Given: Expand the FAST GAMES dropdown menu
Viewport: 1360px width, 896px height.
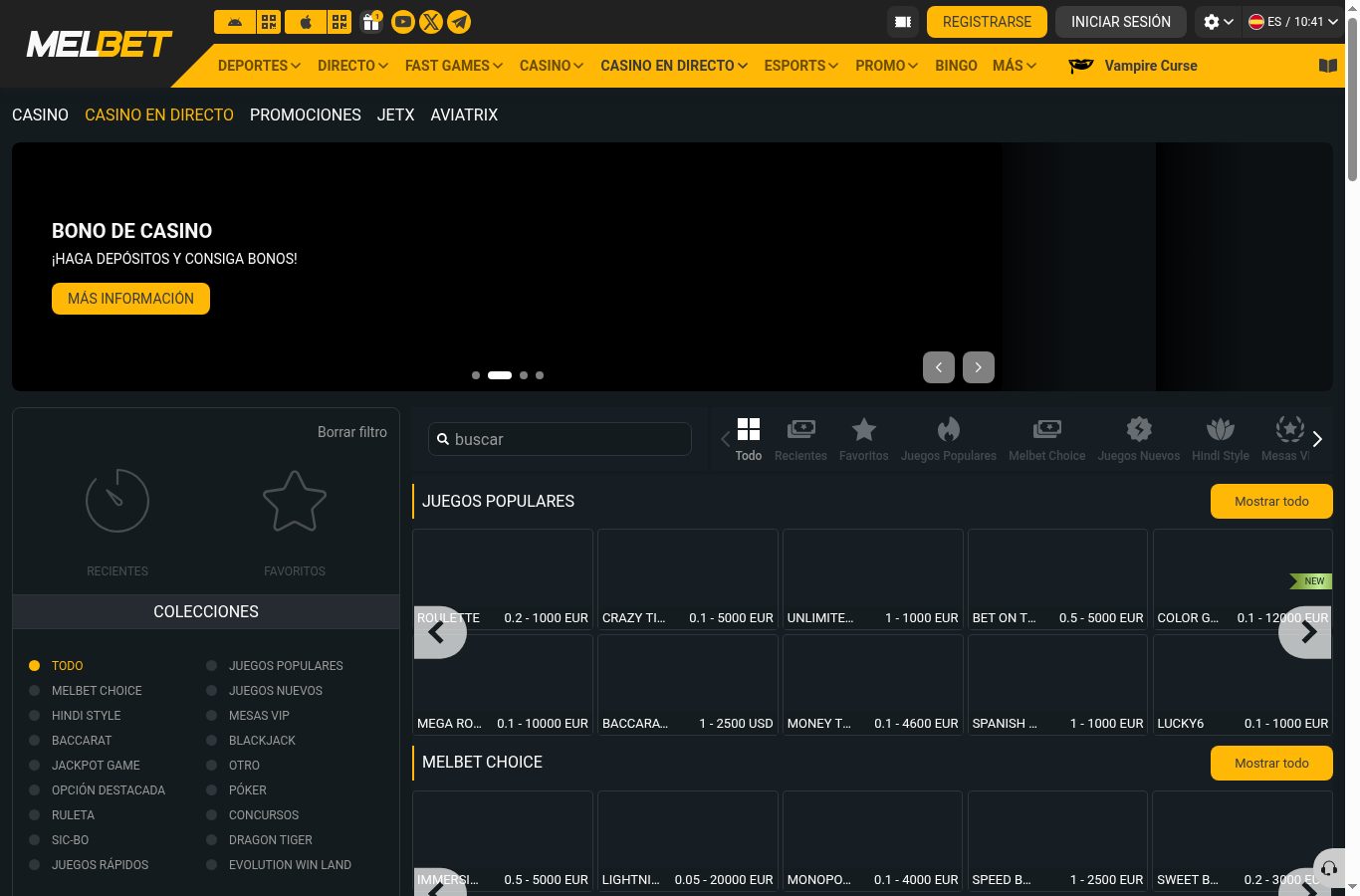Looking at the screenshot, I should click(454, 66).
